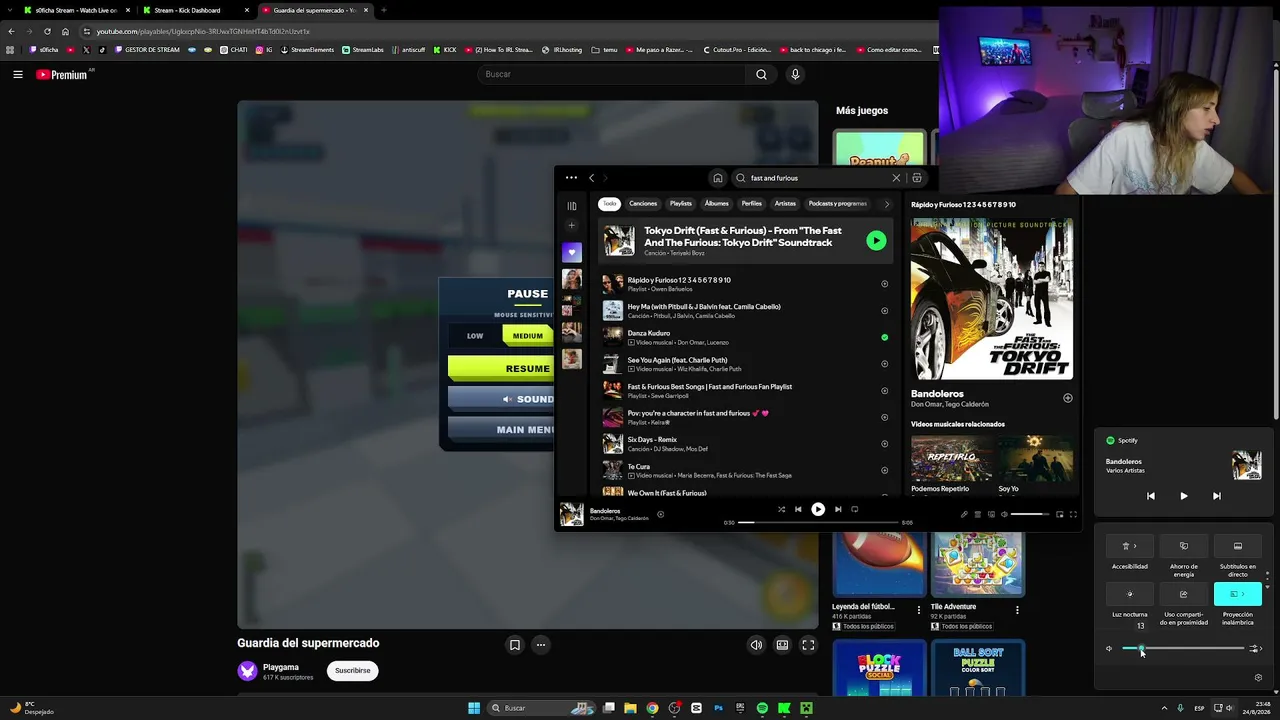Viewport: 1280px width, 720px height.
Task: Open Podemos Repetirlo music video thumbnail
Action: (951, 458)
